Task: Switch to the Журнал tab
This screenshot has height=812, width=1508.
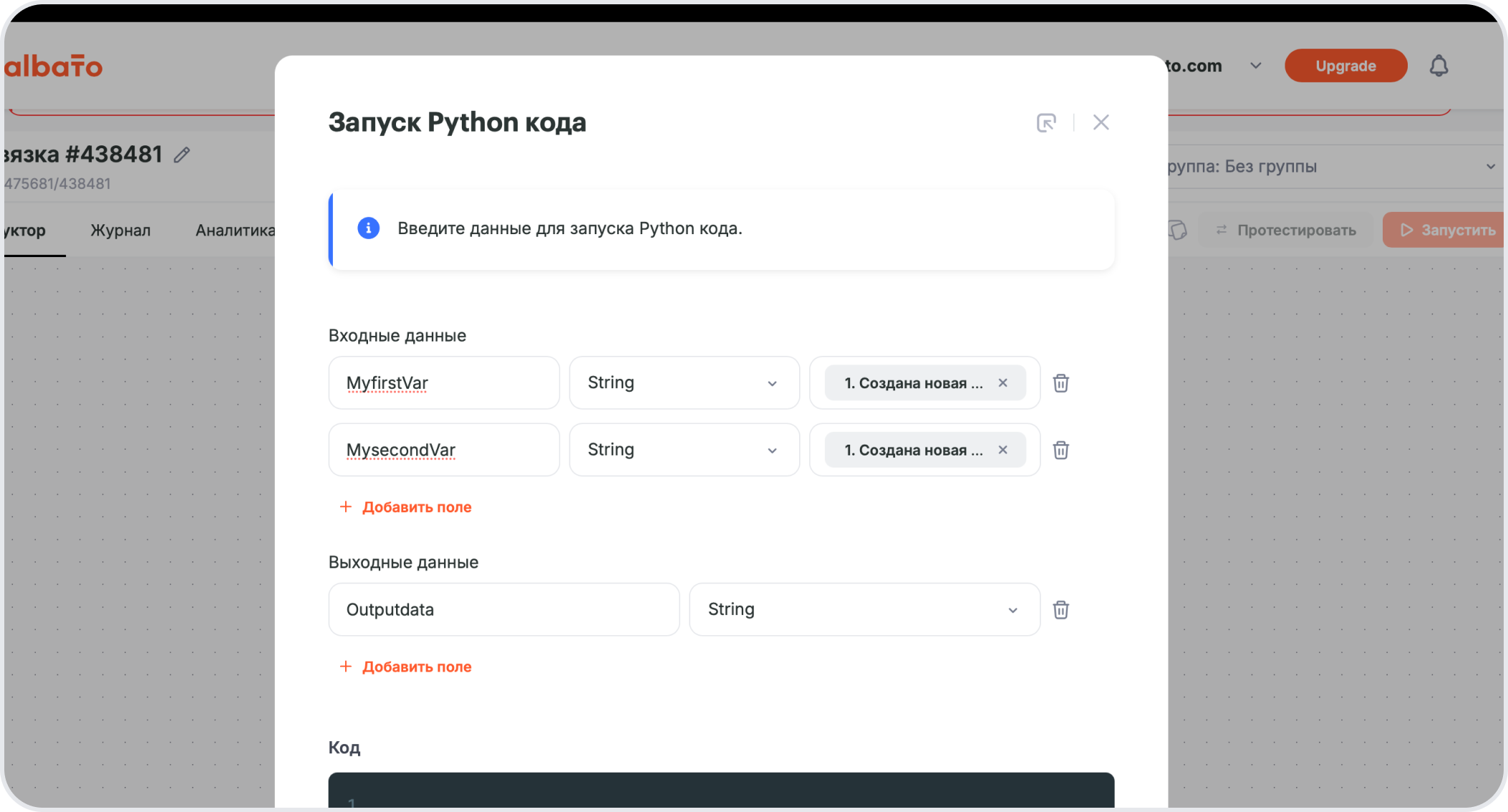Action: [x=120, y=231]
